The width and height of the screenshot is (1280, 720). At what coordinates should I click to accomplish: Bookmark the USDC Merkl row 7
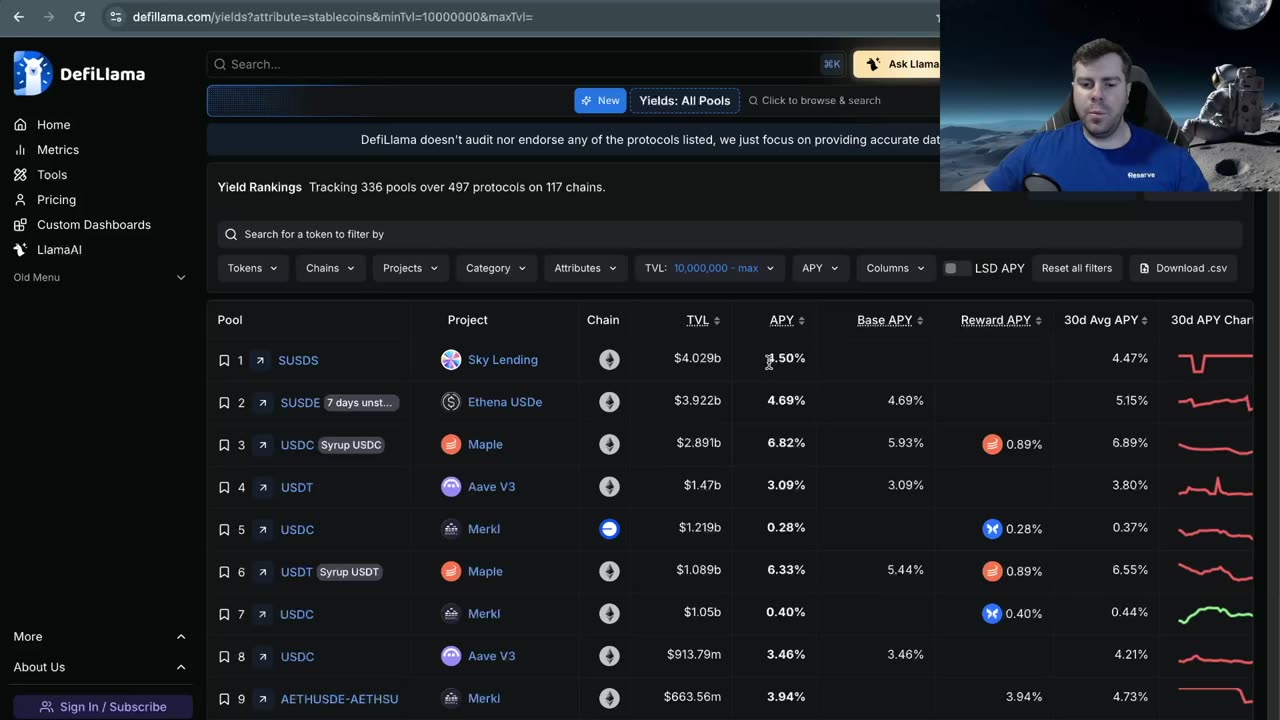[224, 614]
